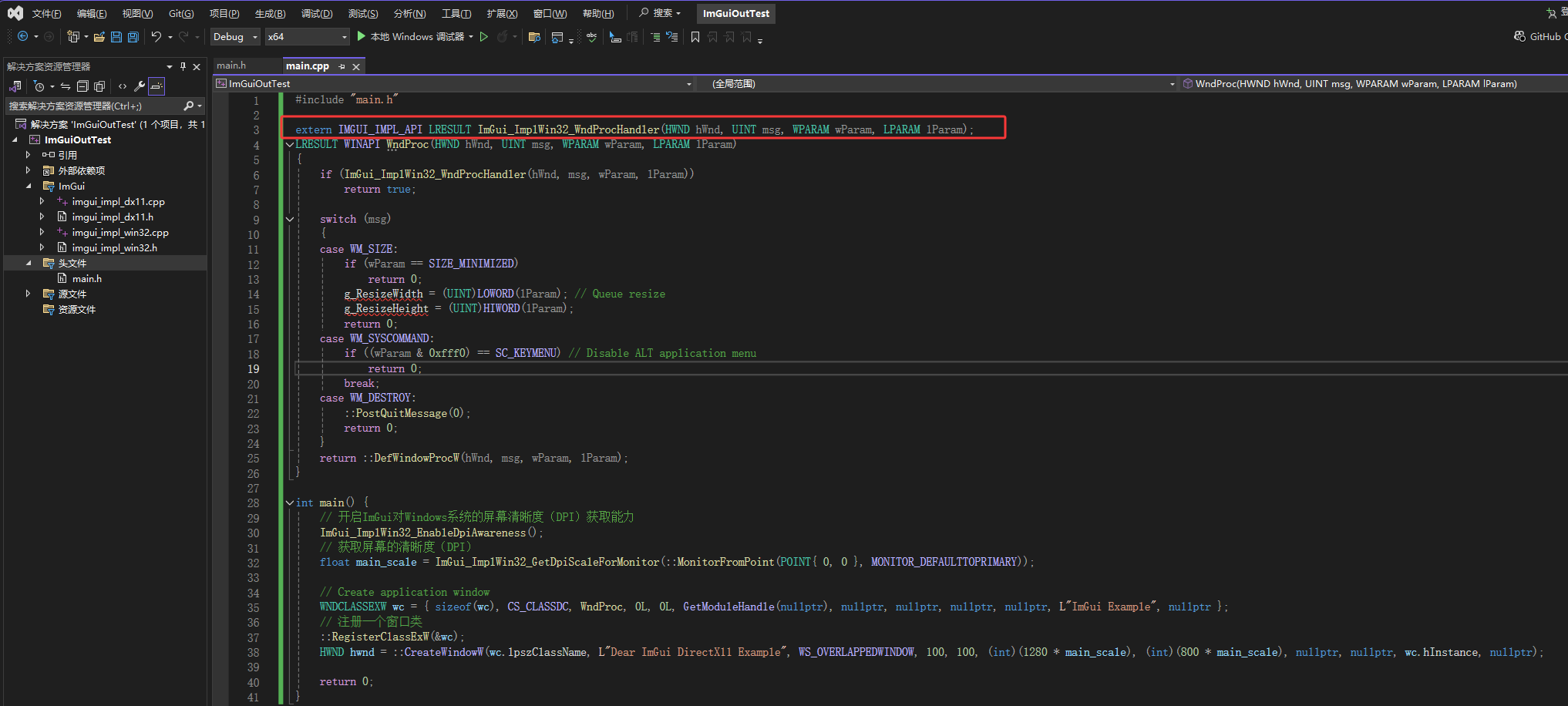Click the toolbar icon before the abc checker
1568x706 pixels.
pos(557,36)
